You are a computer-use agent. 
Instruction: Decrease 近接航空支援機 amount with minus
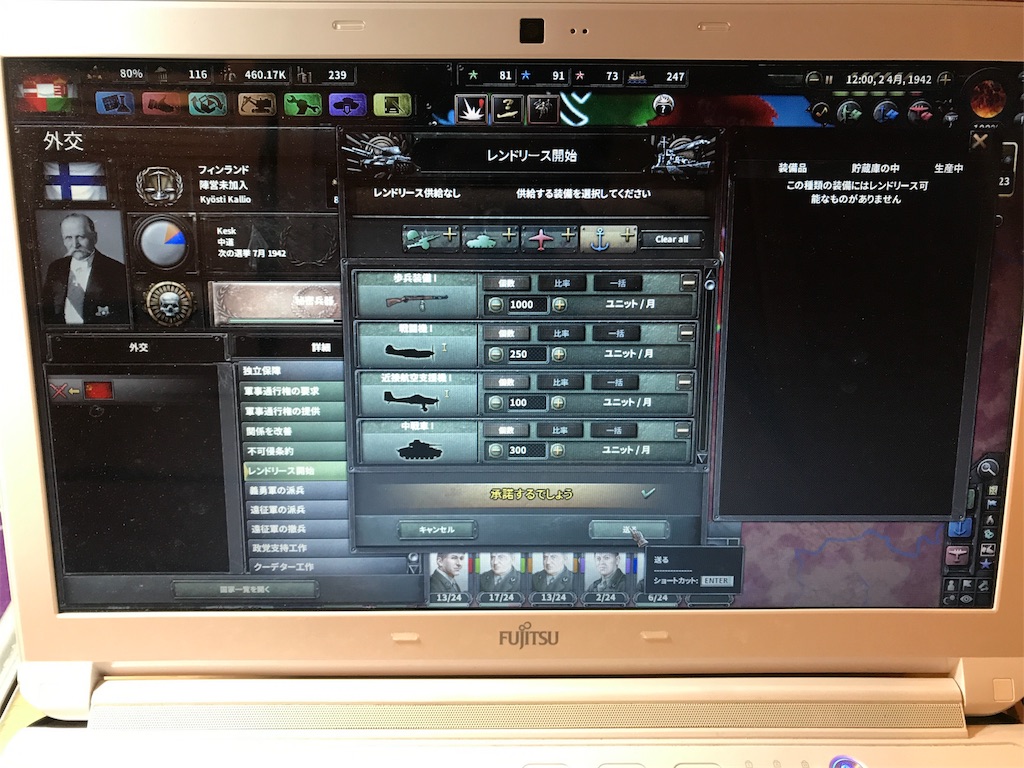click(496, 403)
